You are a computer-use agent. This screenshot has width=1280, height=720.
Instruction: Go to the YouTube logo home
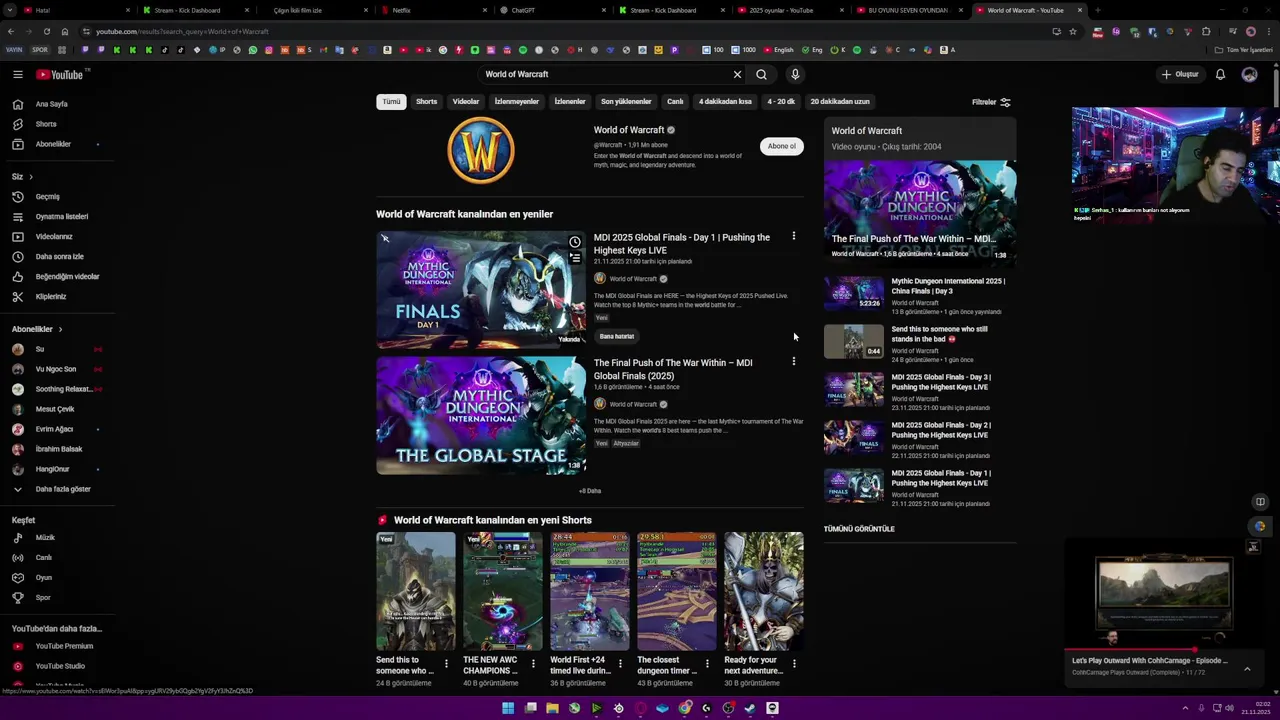[x=60, y=74]
